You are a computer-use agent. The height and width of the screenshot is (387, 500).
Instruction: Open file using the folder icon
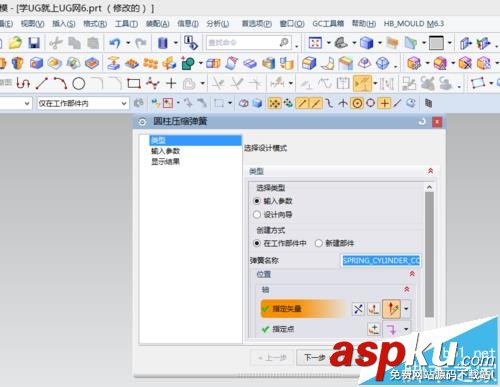click(x=15, y=43)
